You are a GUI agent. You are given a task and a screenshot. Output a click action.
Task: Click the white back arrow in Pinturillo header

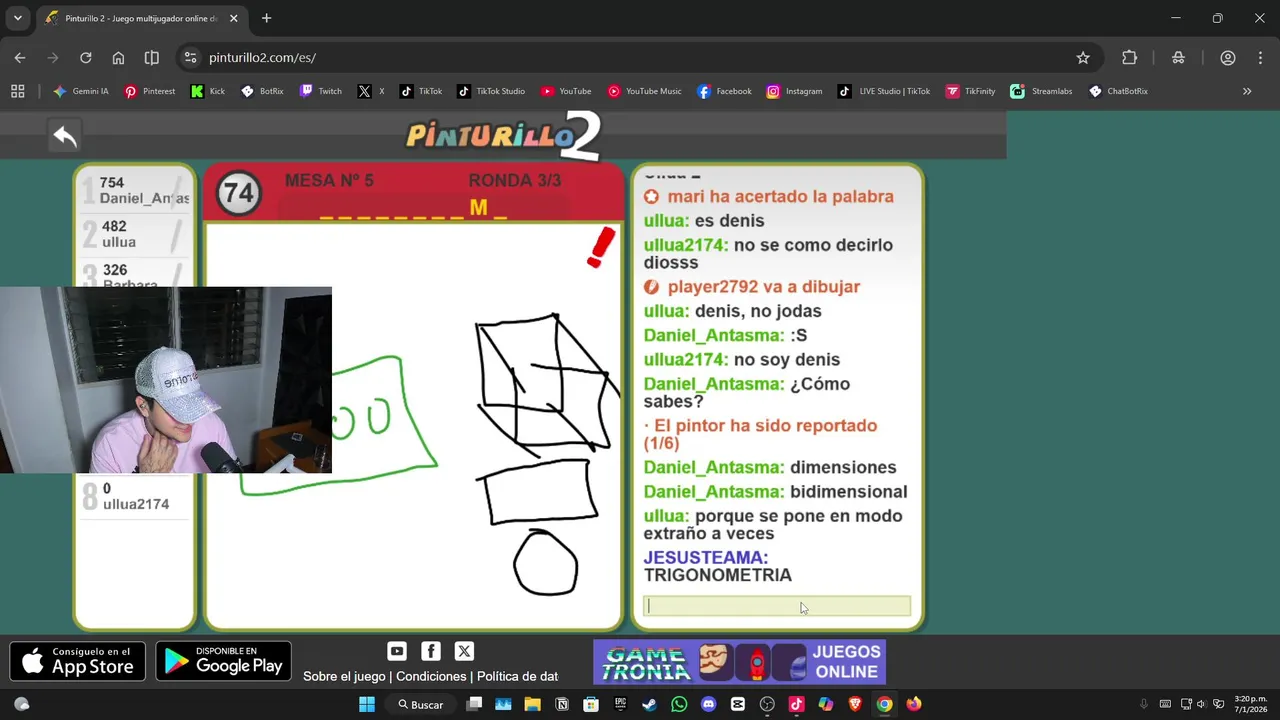[65, 136]
